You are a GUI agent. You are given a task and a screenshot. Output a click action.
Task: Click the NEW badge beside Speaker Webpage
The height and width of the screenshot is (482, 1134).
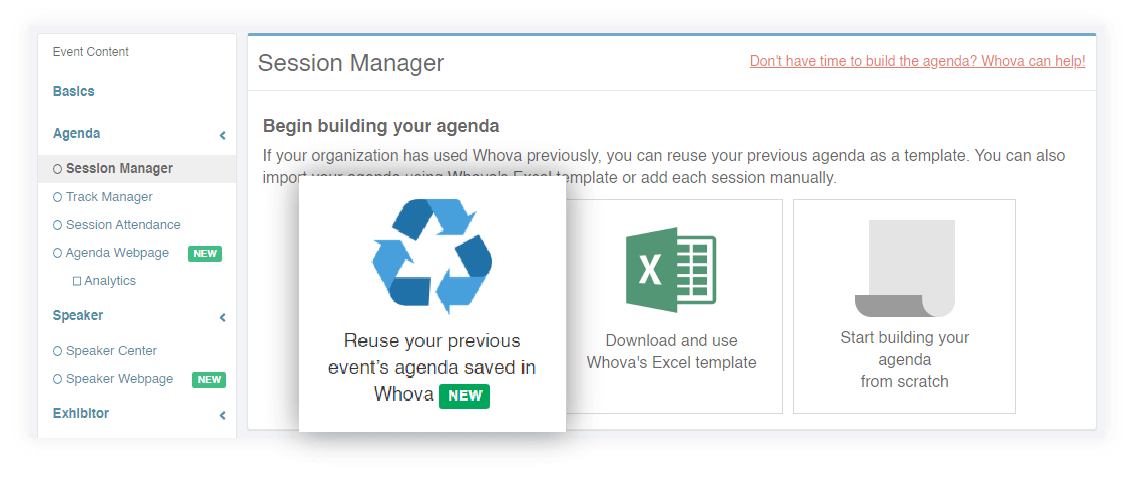tap(209, 380)
